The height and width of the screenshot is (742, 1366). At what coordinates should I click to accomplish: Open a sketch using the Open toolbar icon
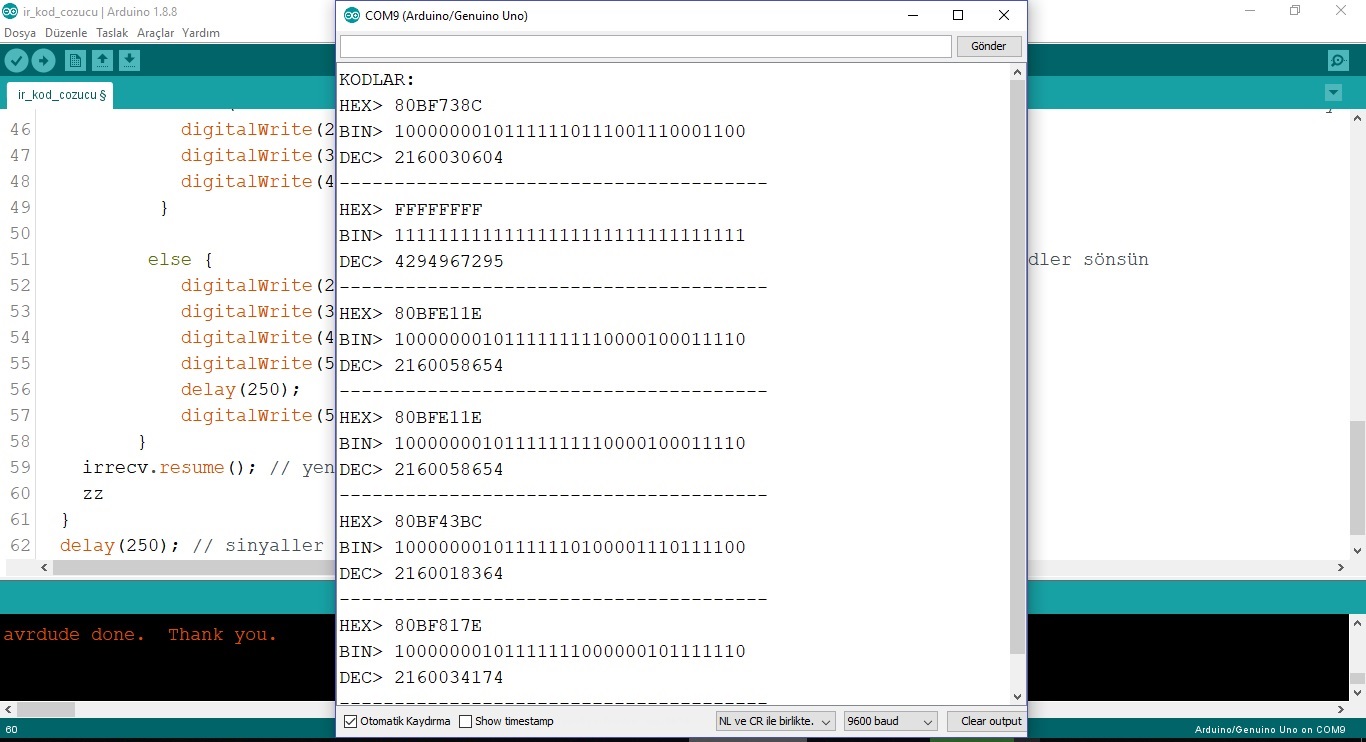[102, 60]
